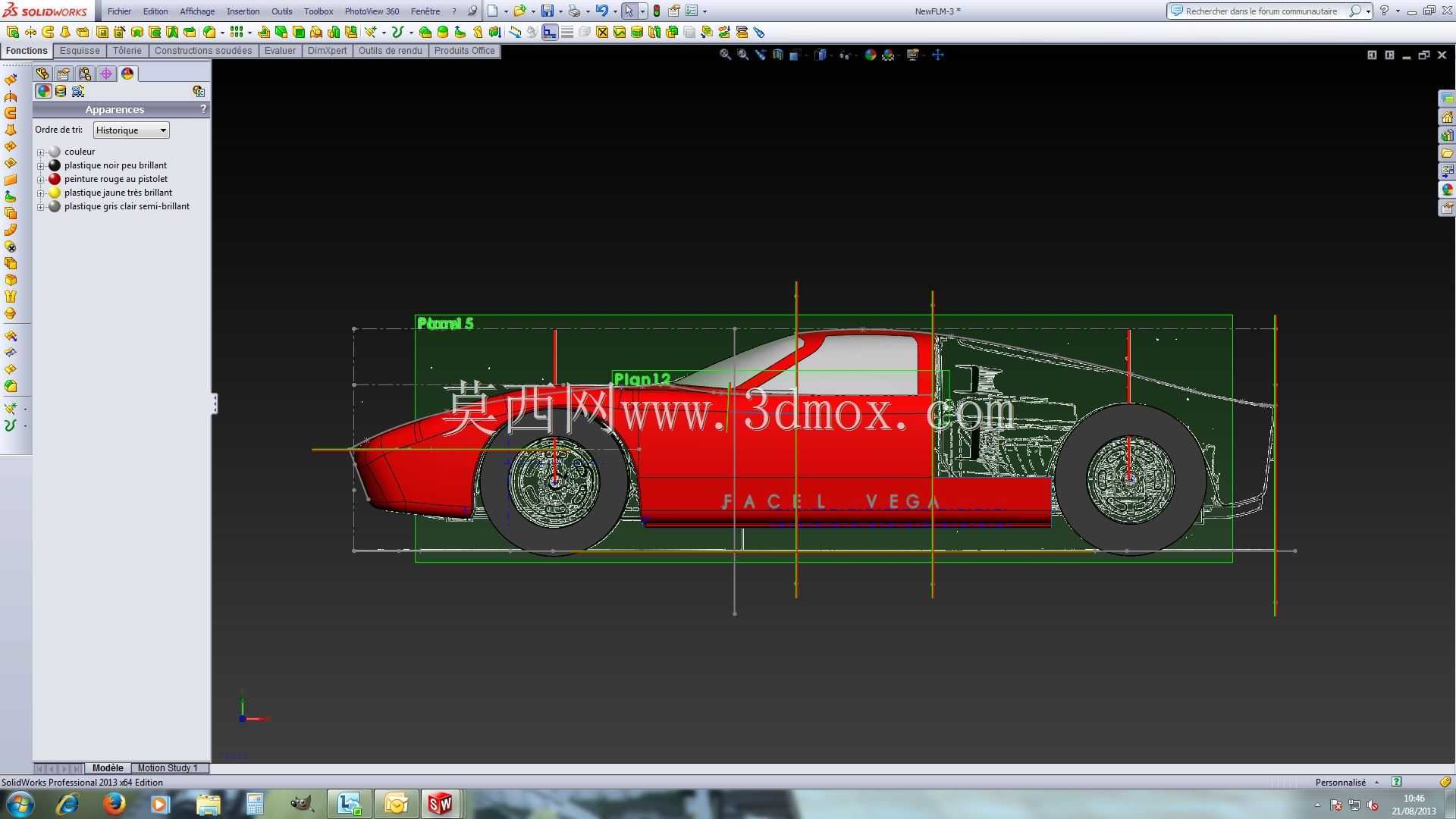The width and height of the screenshot is (1456, 819).
Task: Click the Undo arrow icon
Action: pos(601,11)
